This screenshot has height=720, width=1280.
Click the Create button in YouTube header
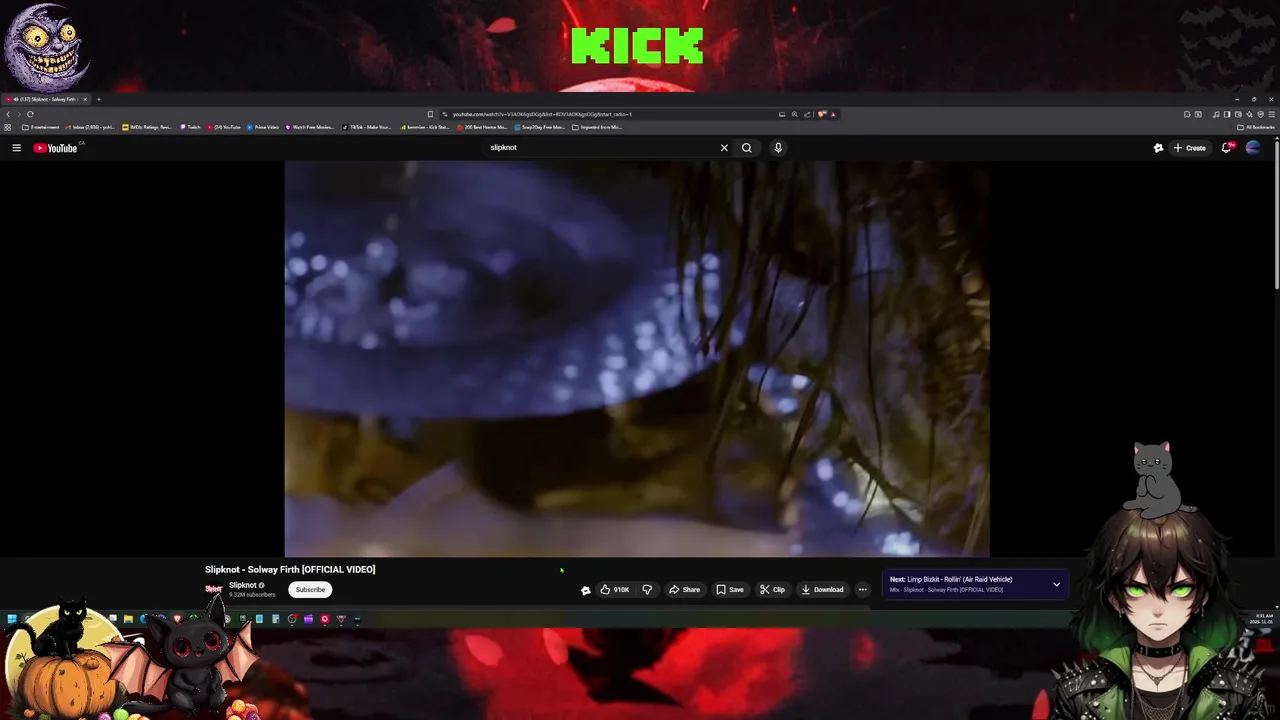(1190, 148)
